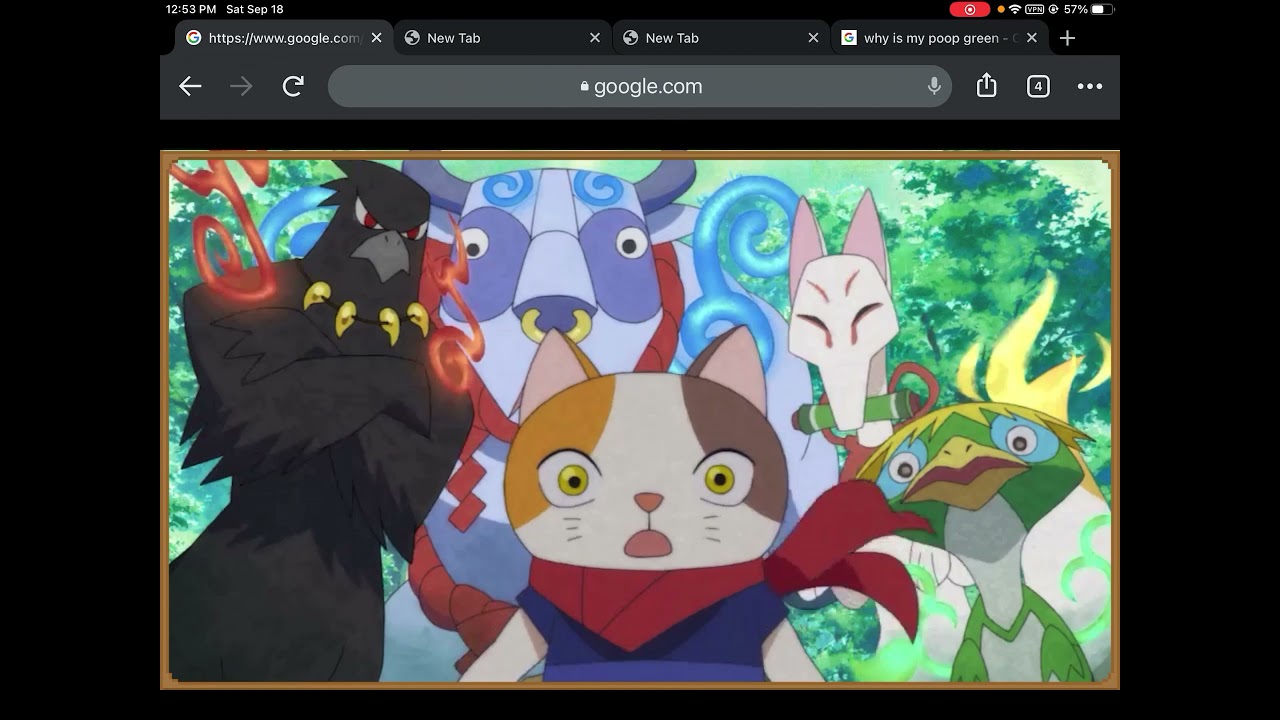Image resolution: width=1280 pixels, height=720 pixels.
Task: Click the google.com address bar
Action: point(640,87)
